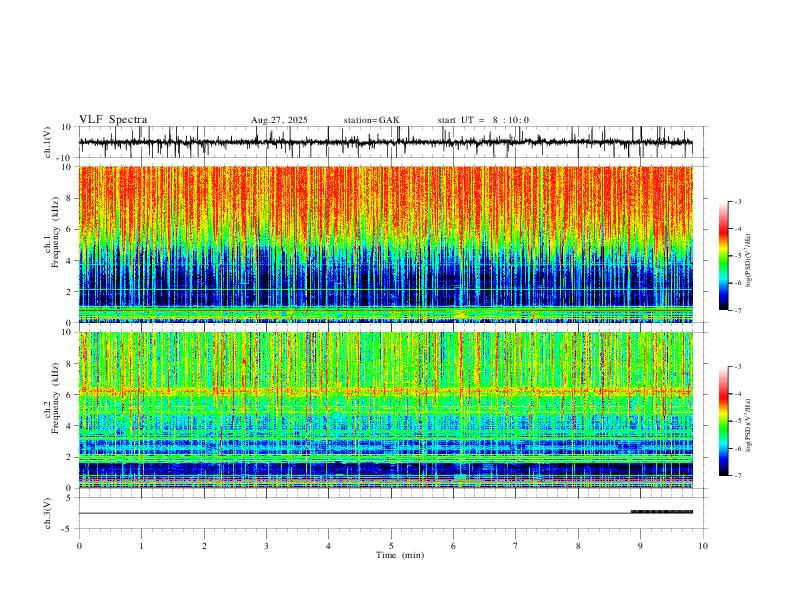This screenshot has width=792, height=612.
Task: Click the "ch.1(V)" waveform axis label
Action: tap(48, 142)
